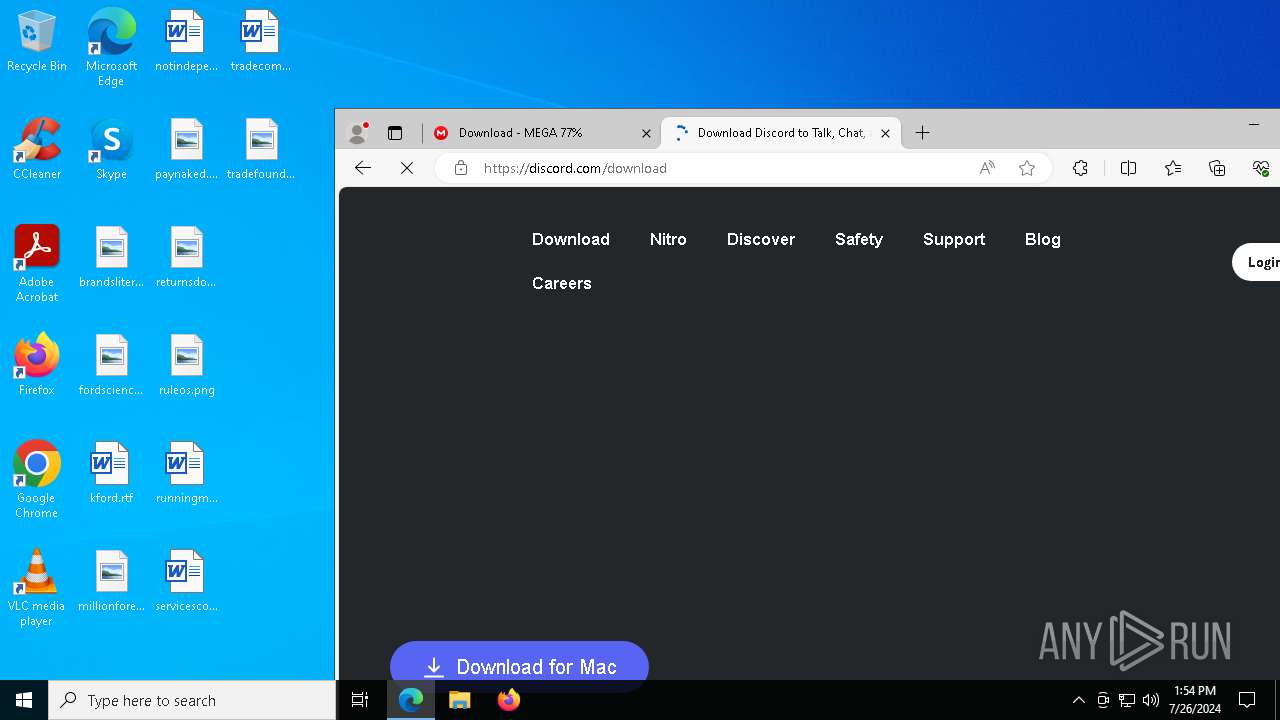Open Task View on the taskbar
The width and height of the screenshot is (1280, 720).
(360, 700)
